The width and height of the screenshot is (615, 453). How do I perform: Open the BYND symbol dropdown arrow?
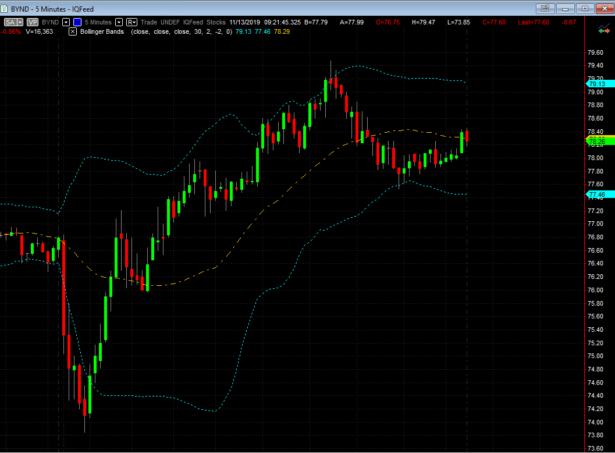pyautogui.click(x=66, y=20)
